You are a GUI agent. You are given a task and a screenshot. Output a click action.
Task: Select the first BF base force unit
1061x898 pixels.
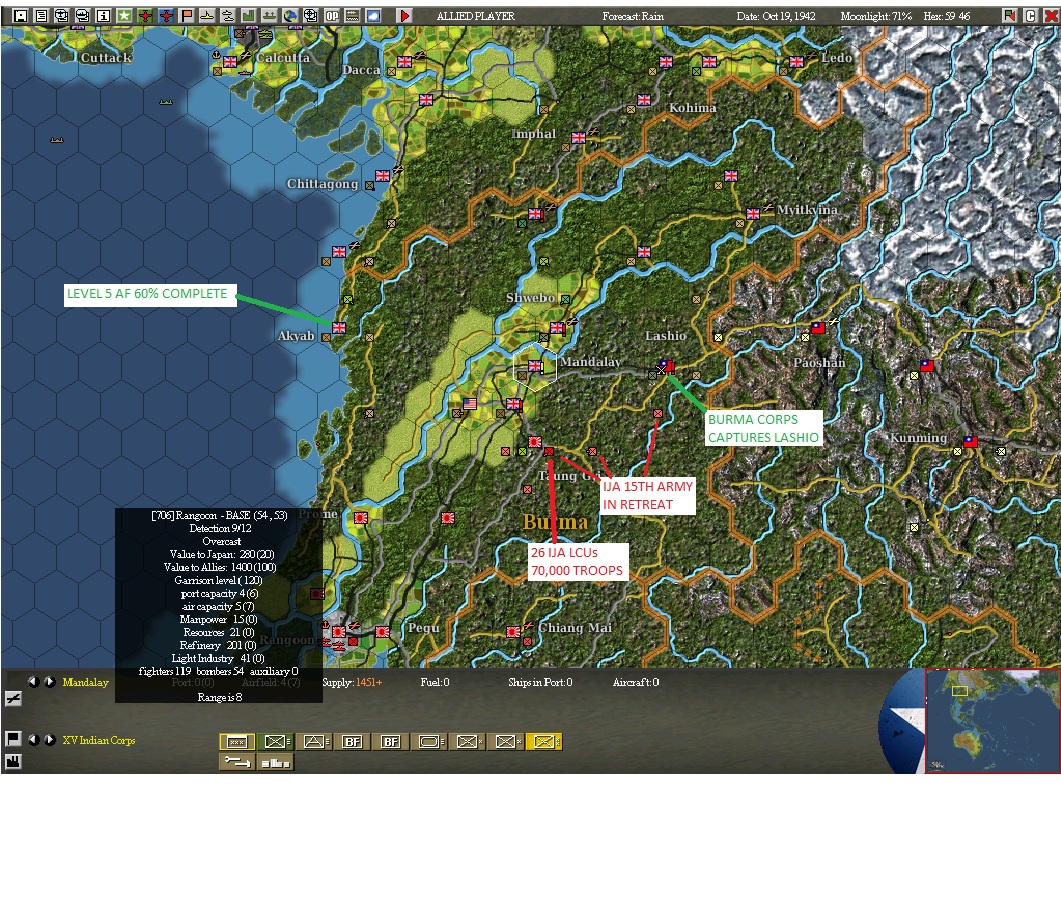point(353,742)
